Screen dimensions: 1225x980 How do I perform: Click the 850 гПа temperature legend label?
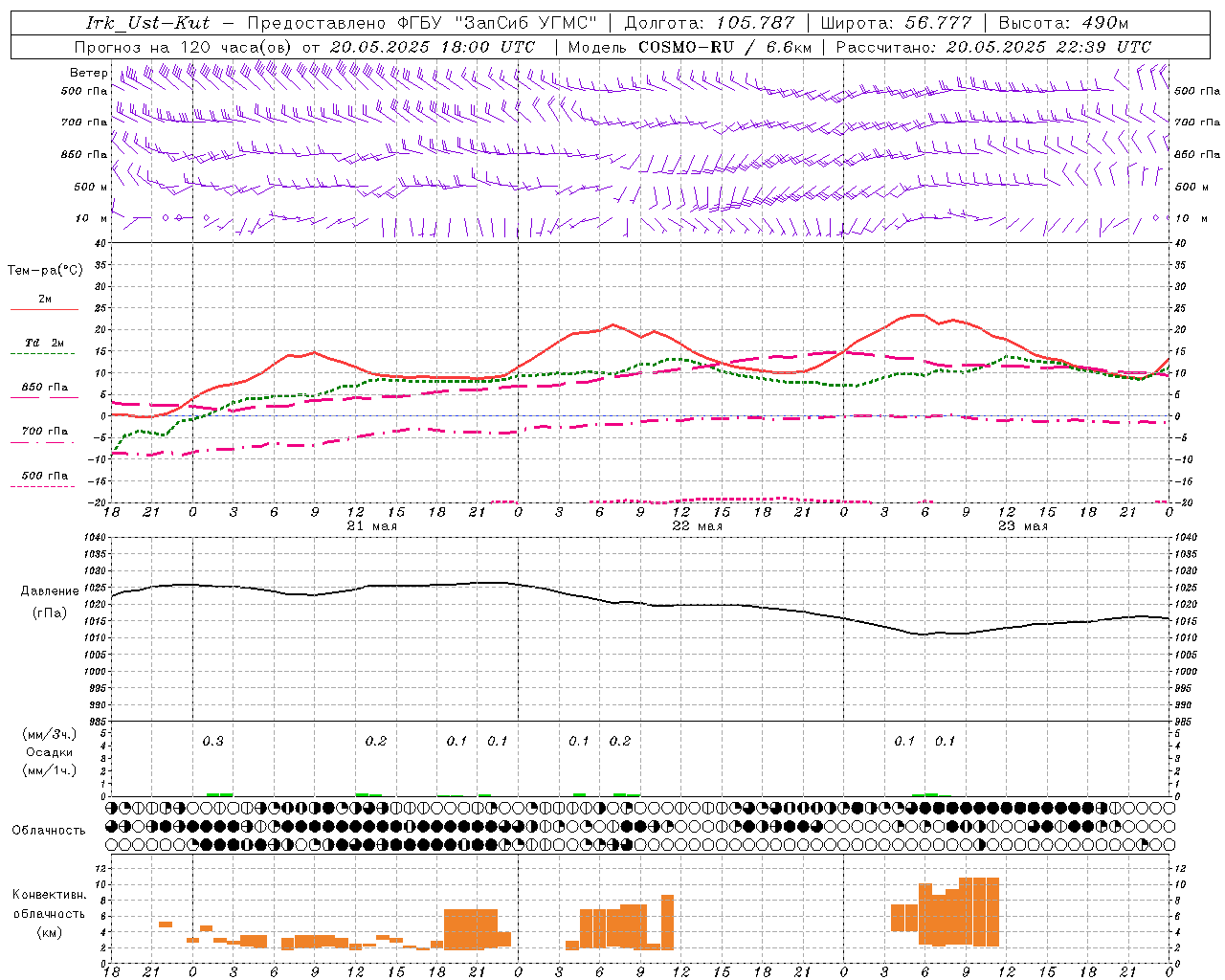pos(45,388)
